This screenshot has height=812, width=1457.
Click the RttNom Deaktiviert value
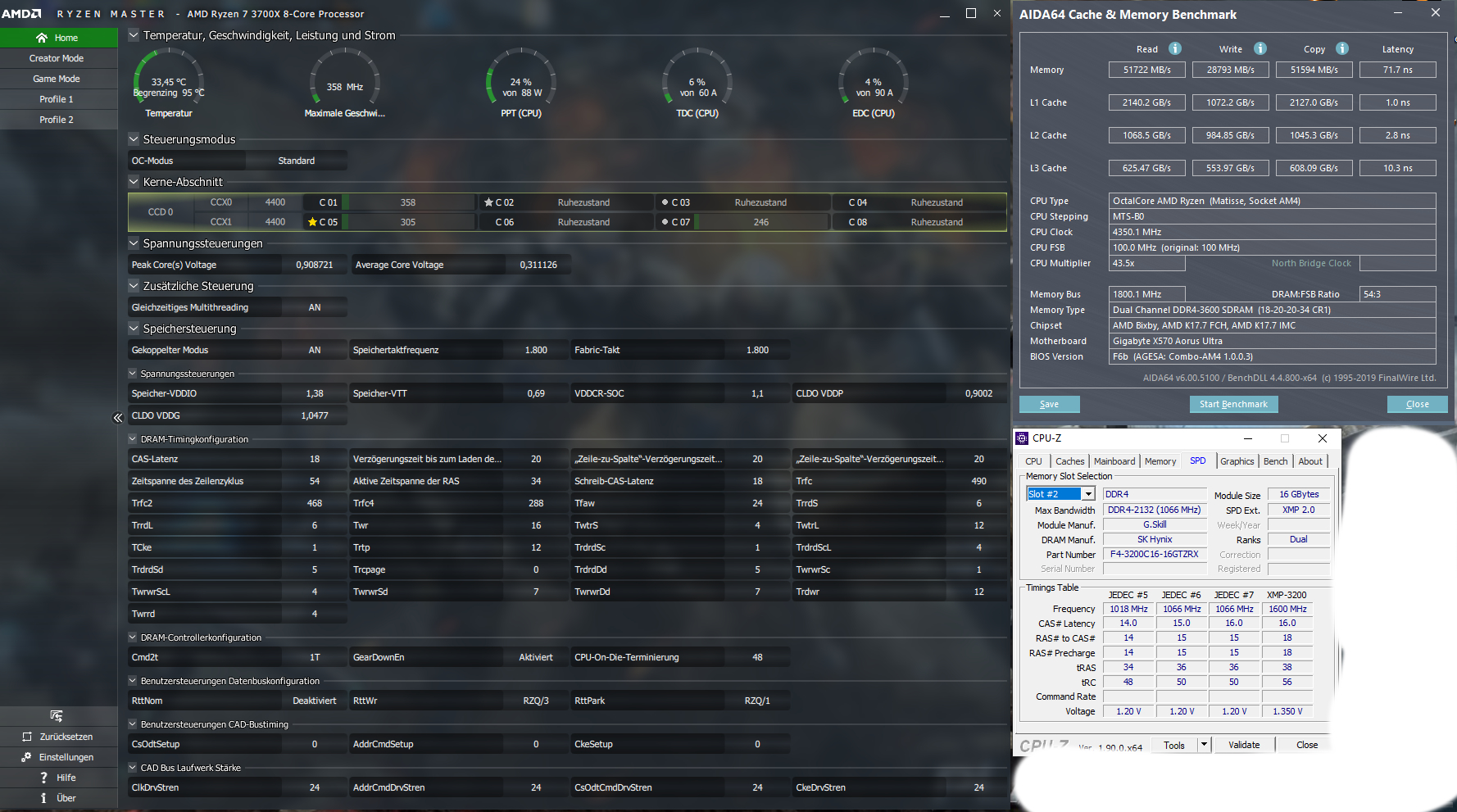tap(315, 701)
